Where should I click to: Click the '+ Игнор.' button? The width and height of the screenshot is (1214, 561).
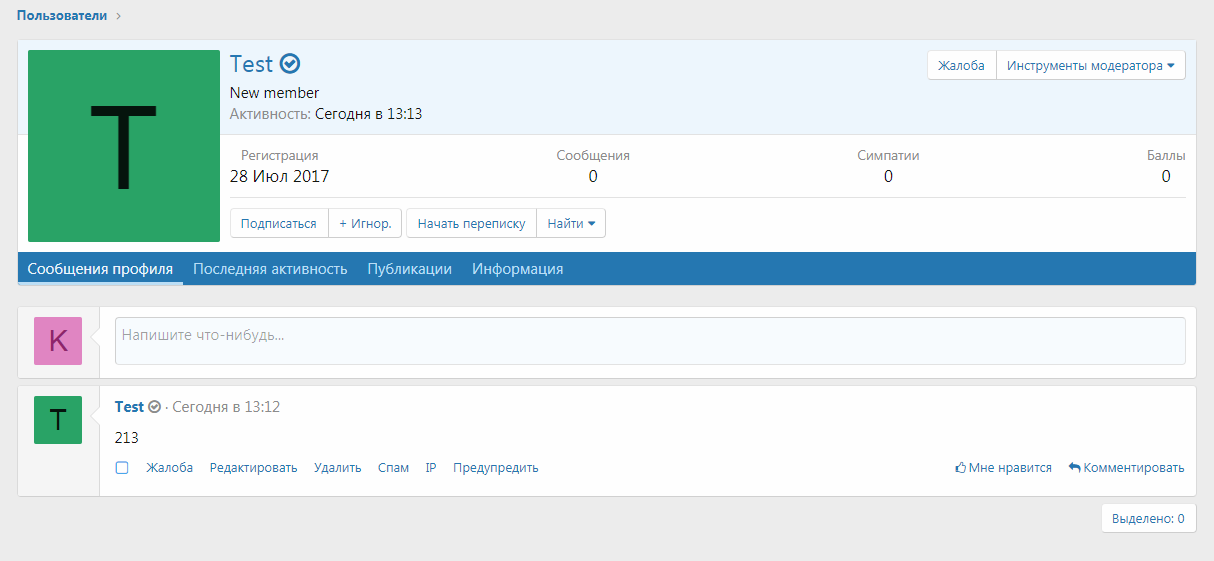(365, 223)
